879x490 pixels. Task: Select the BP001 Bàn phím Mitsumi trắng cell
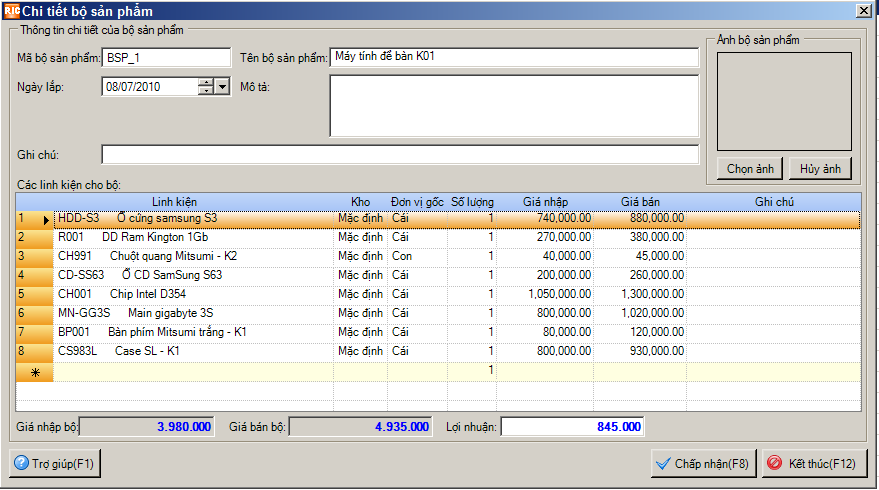click(x=194, y=332)
